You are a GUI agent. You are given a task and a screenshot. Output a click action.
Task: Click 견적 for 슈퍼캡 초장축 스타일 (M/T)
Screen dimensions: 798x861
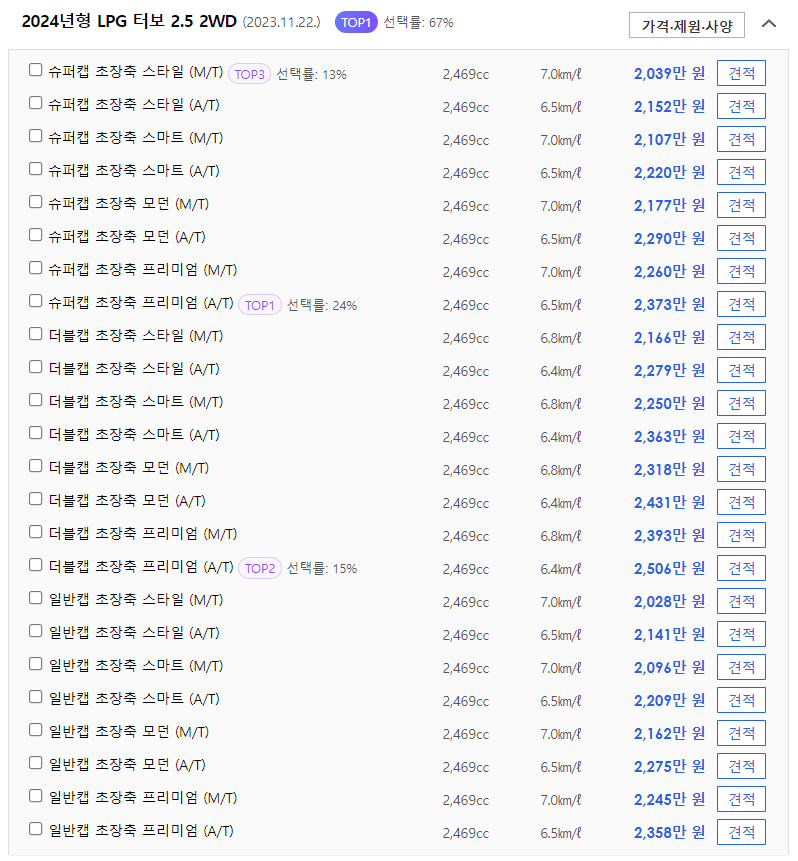click(741, 73)
